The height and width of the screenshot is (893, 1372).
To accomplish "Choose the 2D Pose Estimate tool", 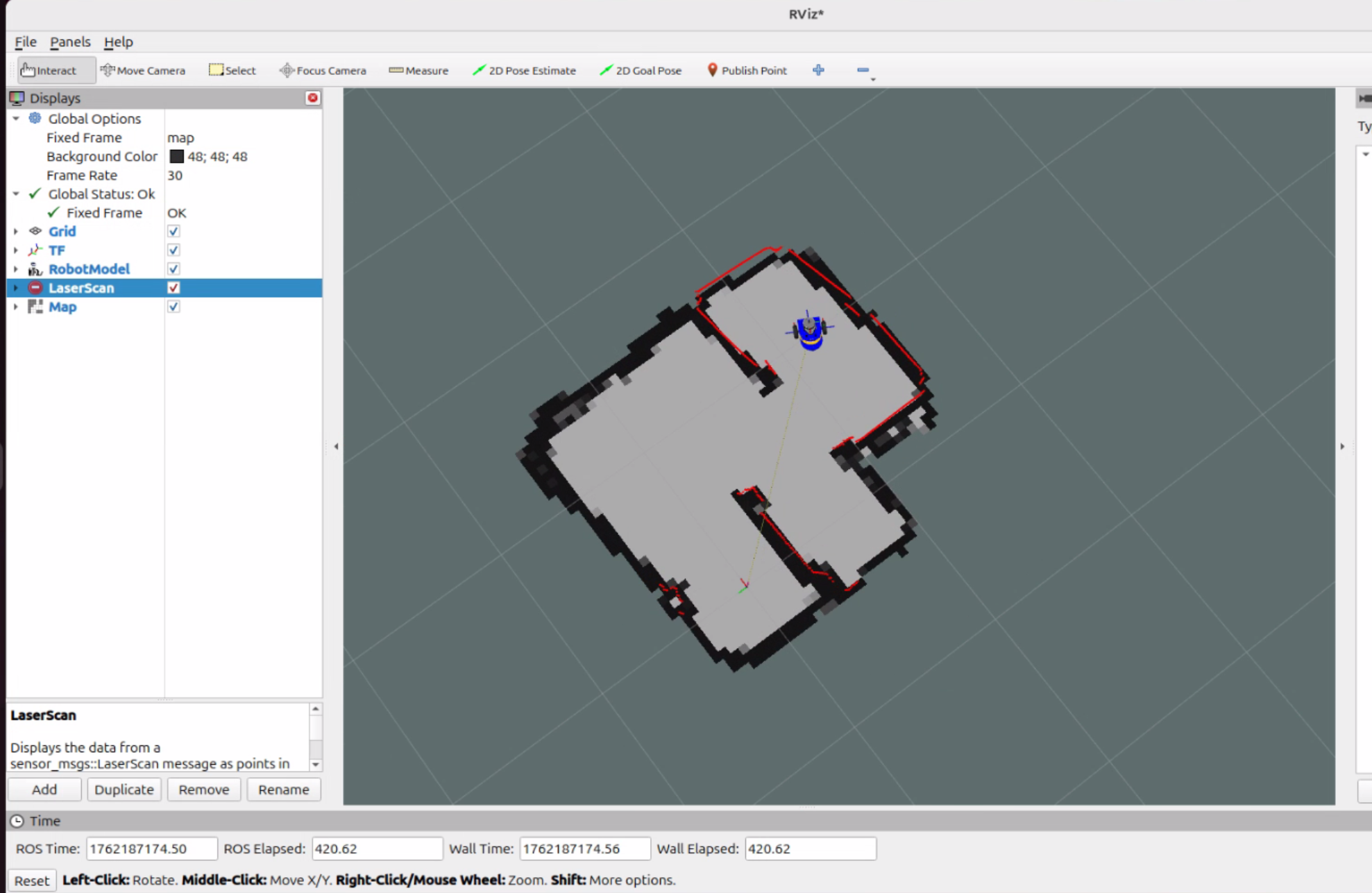I will tap(524, 70).
